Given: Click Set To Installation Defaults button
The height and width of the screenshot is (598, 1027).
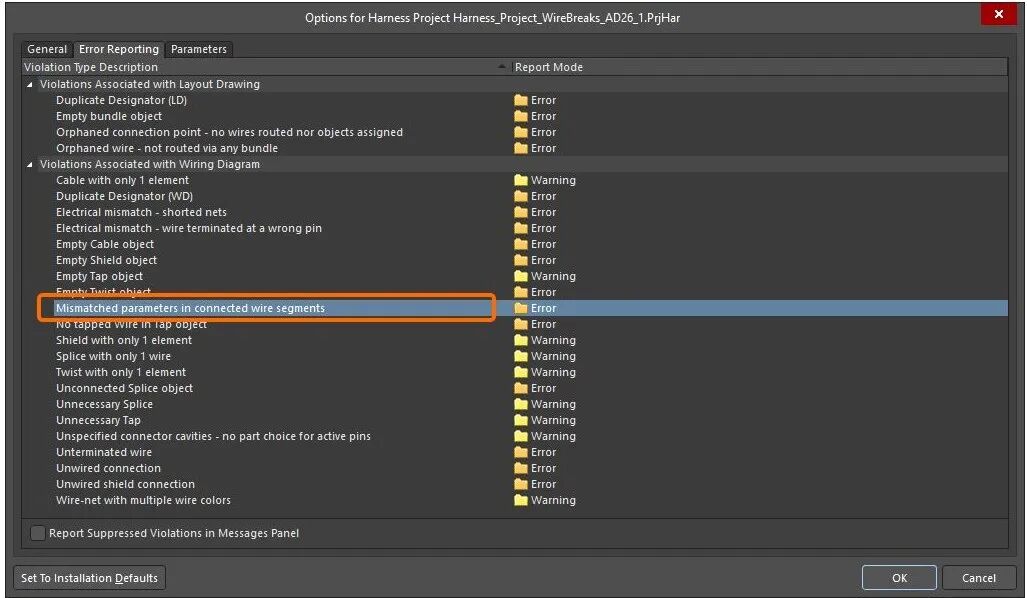Looking at the screenshot, I should (89, 578).
